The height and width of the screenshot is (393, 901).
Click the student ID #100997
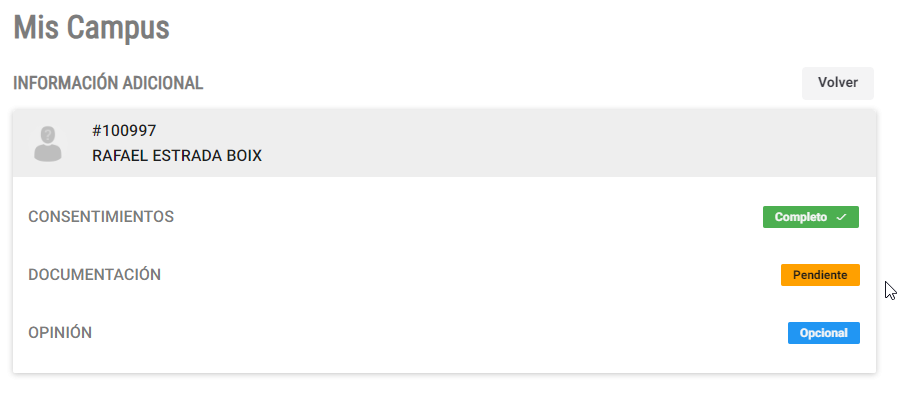[124, 131]
